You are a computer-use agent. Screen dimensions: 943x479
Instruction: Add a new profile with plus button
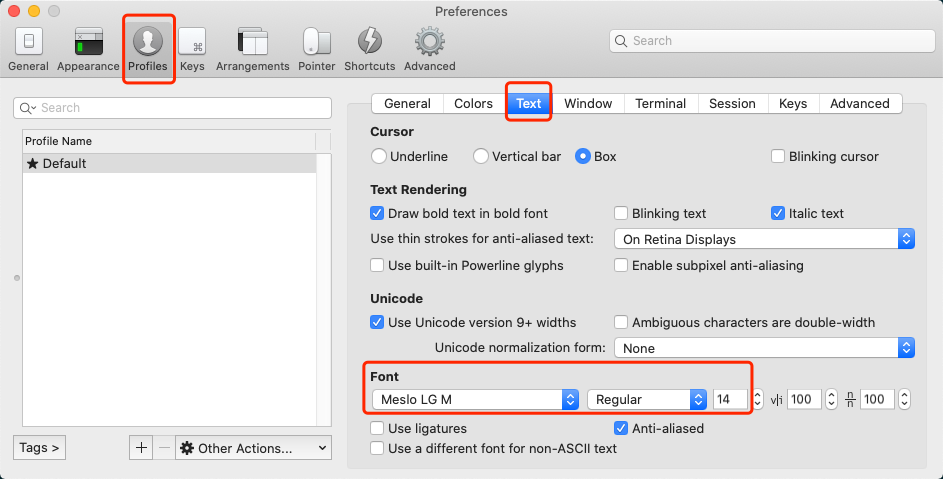[141, 448]
